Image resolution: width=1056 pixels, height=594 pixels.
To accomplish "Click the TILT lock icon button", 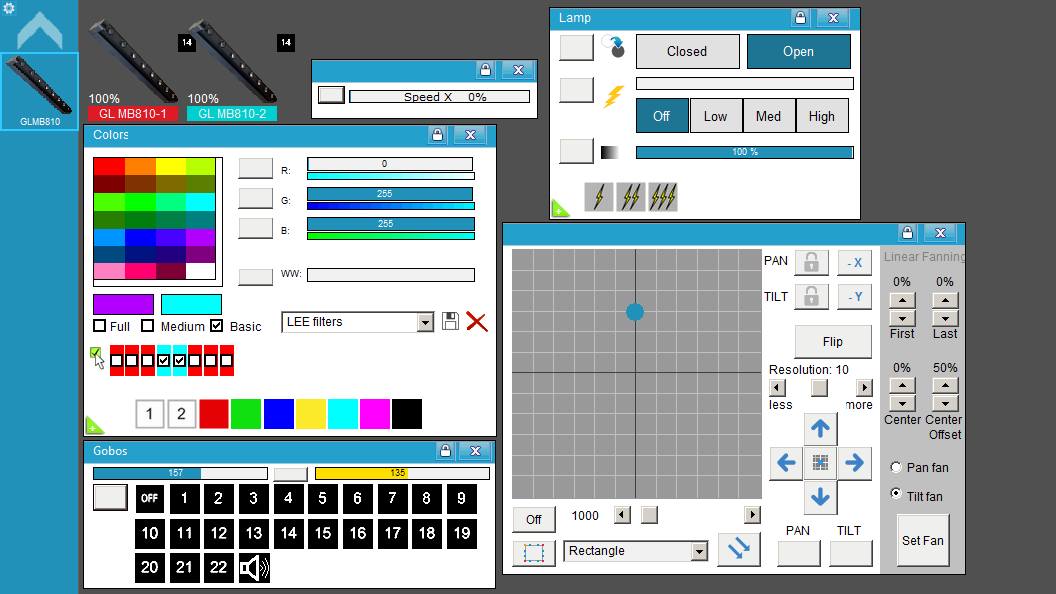I will [812, 296].
